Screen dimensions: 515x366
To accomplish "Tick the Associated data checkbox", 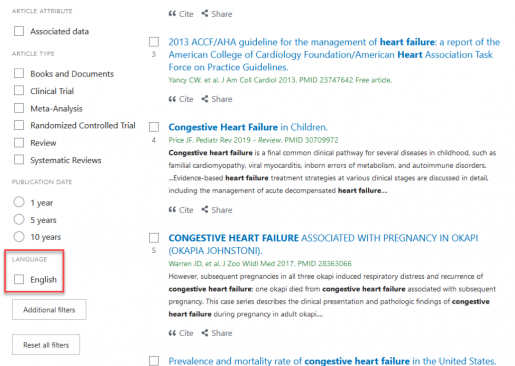I will pos(19,31).
